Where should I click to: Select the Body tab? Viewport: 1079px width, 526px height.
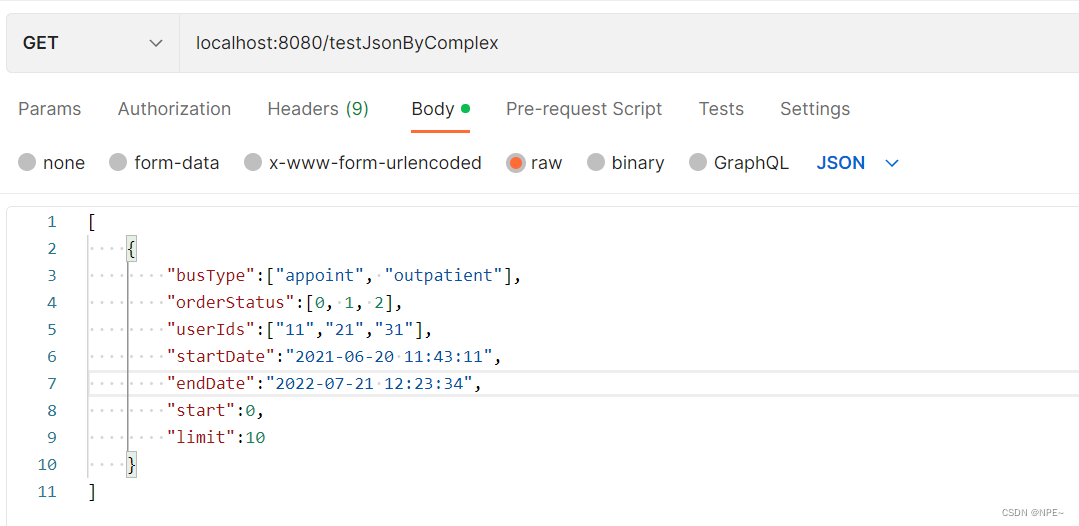pos(433,109)
